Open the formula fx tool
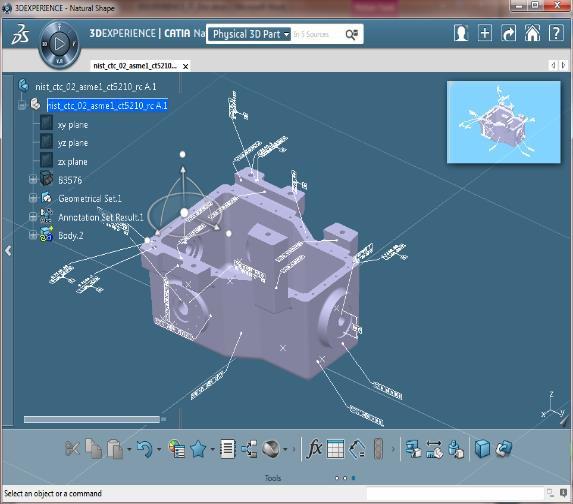Viewport: 573px width, 504px height. [314, 448]
